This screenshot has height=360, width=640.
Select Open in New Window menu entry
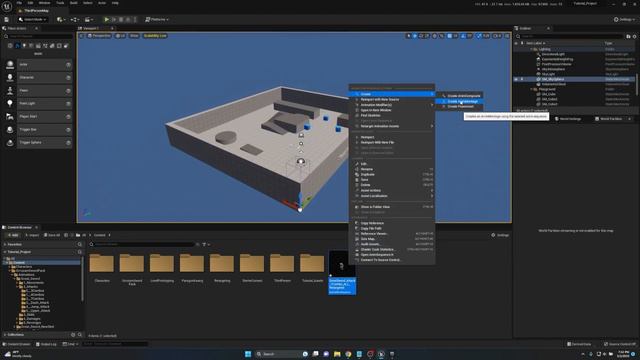392,110
